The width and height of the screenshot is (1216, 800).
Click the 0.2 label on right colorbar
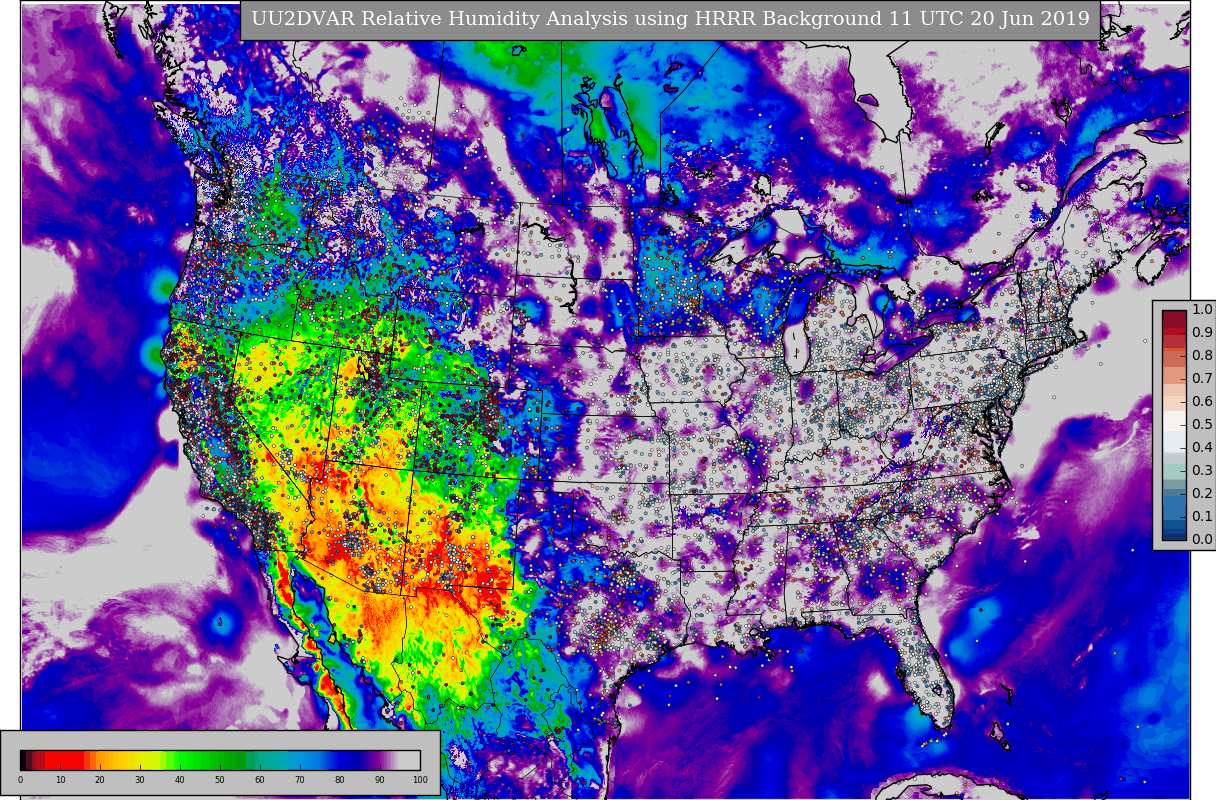(x=1202, y=493)
